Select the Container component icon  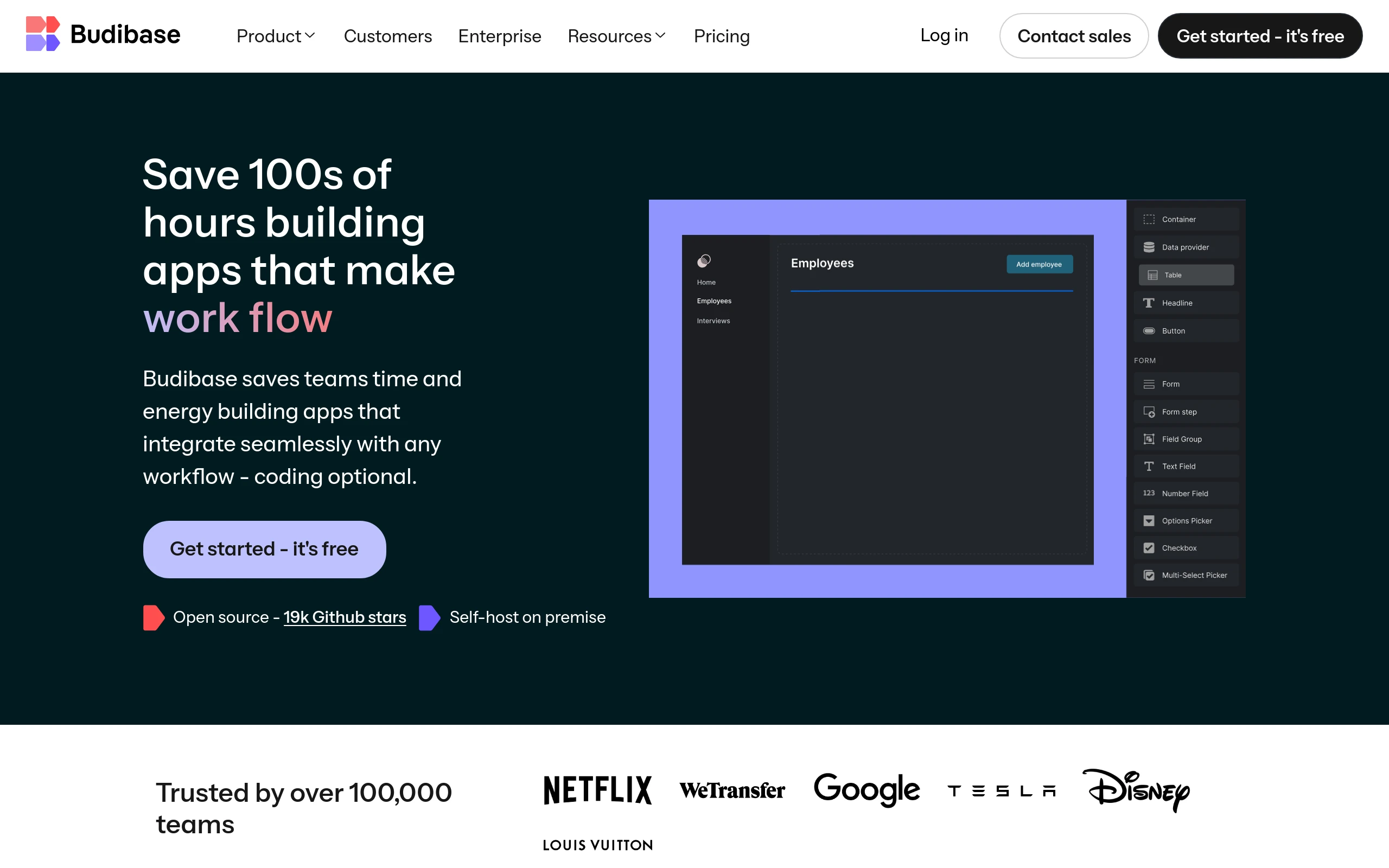click(x=1149, y=219)
